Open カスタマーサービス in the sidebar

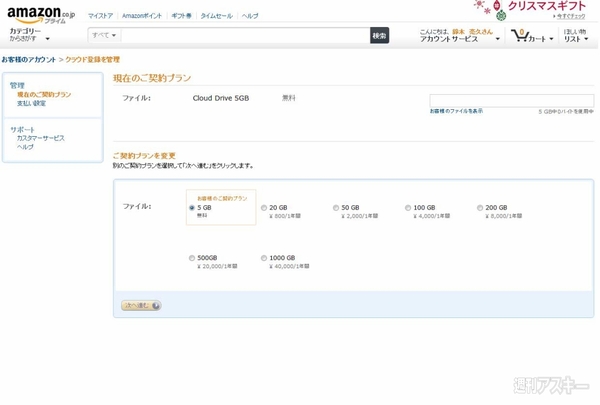pos(41,138)
